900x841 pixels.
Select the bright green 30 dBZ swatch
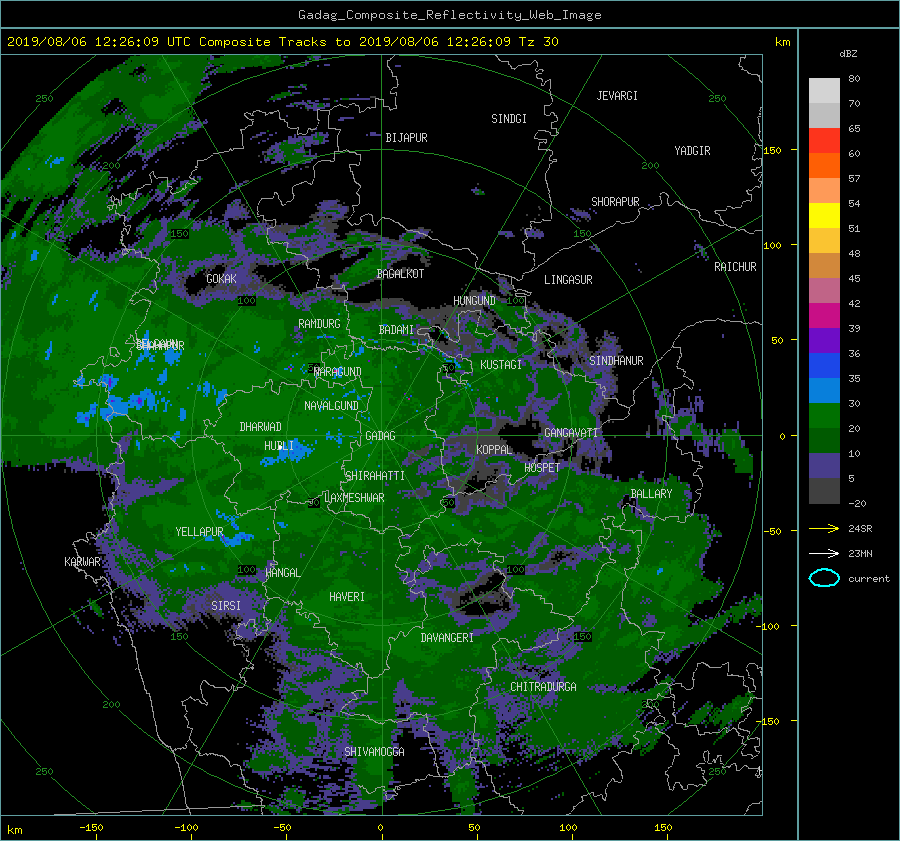(x=824, y=415)
